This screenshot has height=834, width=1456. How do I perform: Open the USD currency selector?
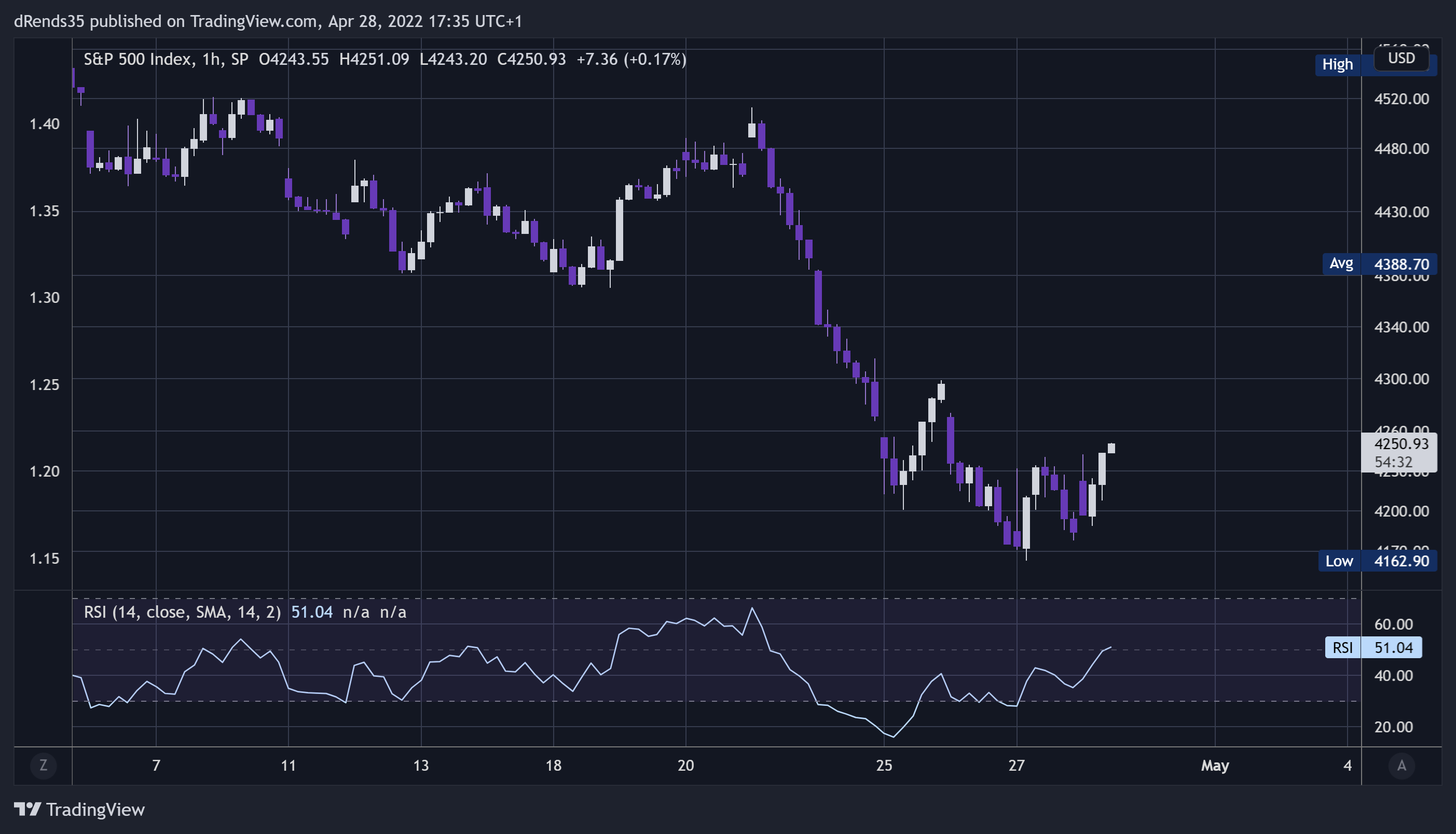click(x=1402, y=59)
